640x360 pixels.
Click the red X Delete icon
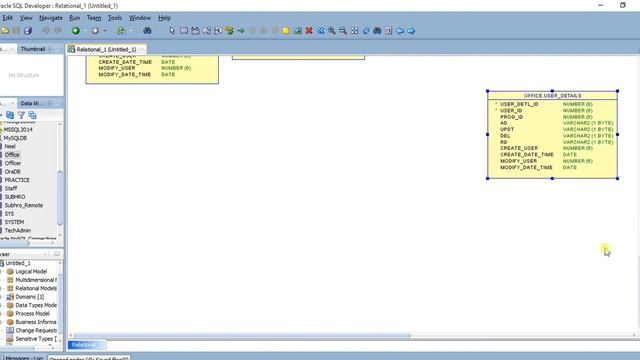pos(309,31)
